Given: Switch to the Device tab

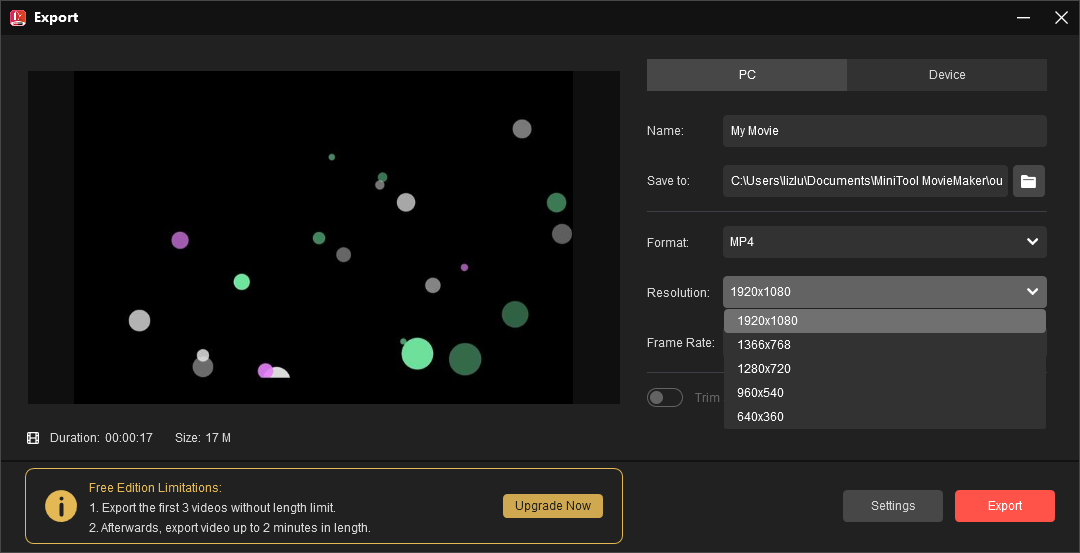Looking at the screenshot, I should (x=946, y=75).
